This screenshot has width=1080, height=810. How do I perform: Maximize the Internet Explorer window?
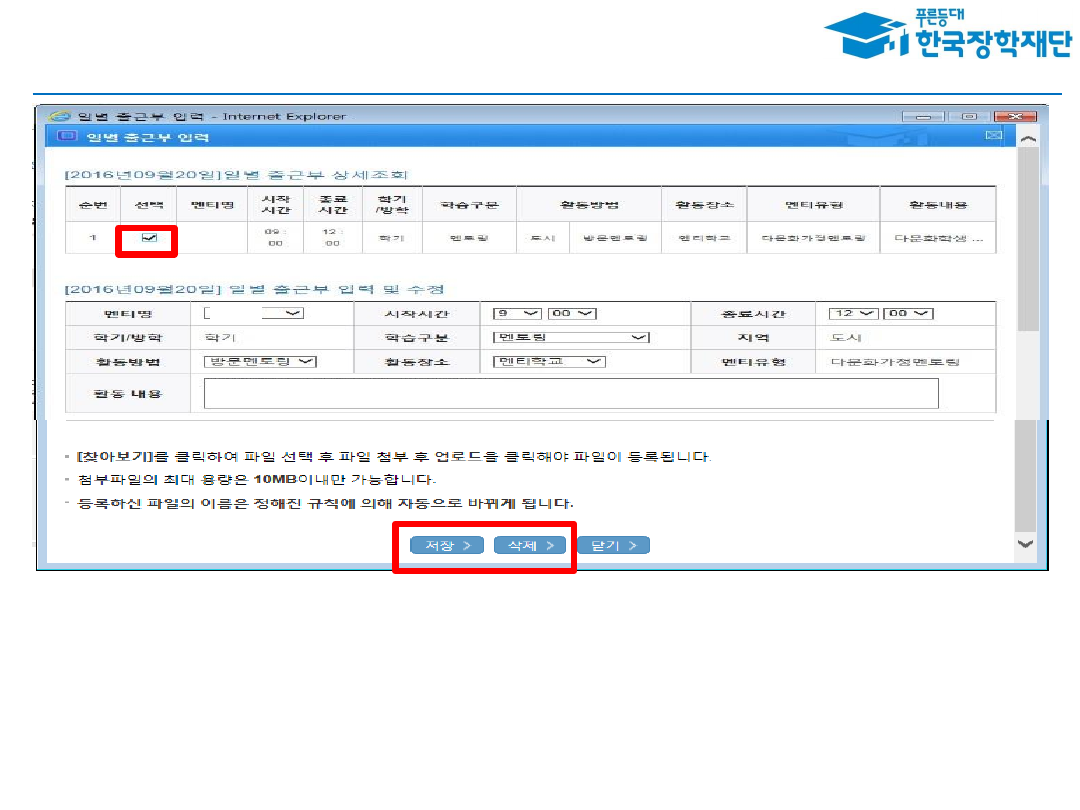[x=968, y=116]
